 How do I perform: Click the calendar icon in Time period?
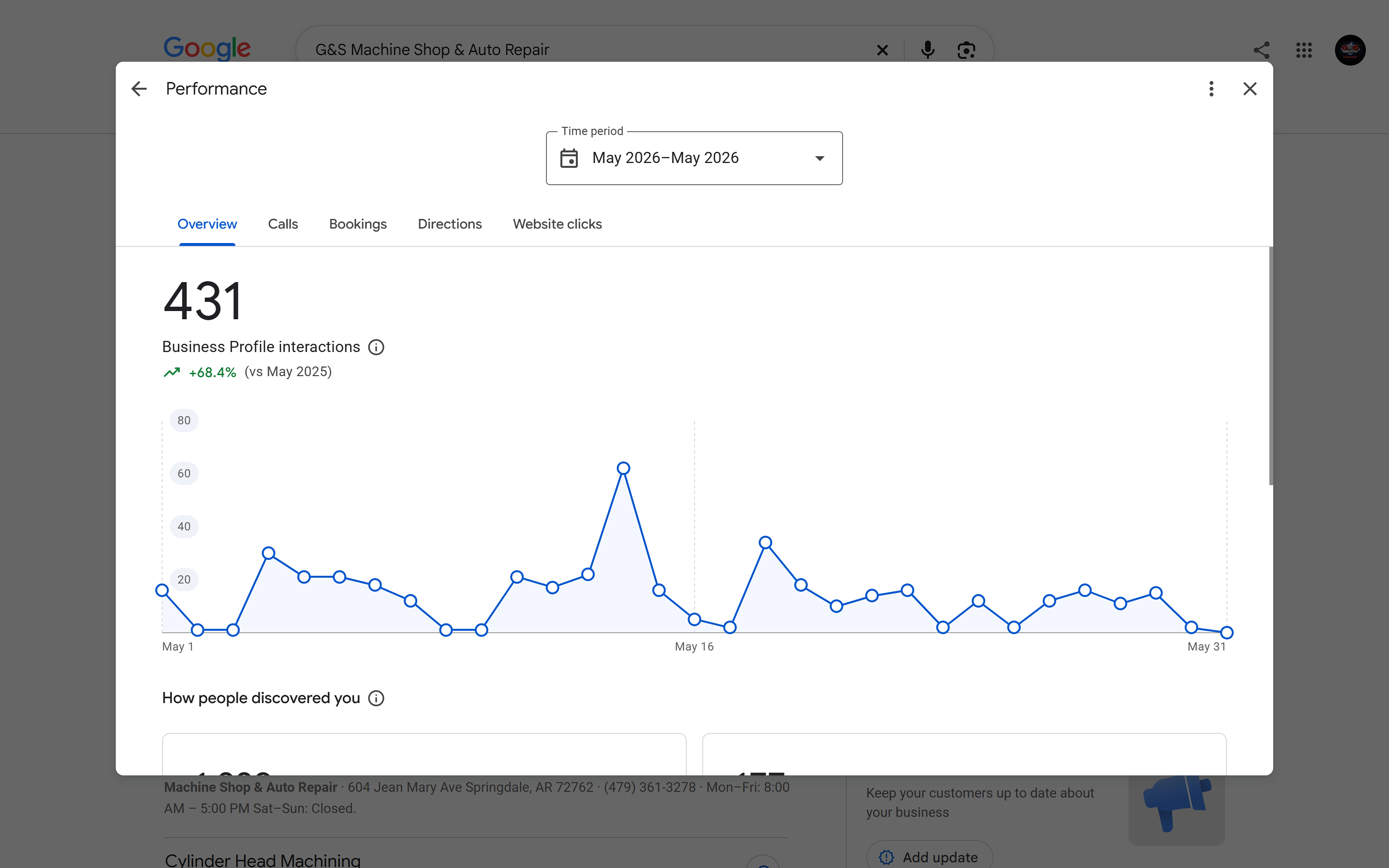(x=569, y=158)
